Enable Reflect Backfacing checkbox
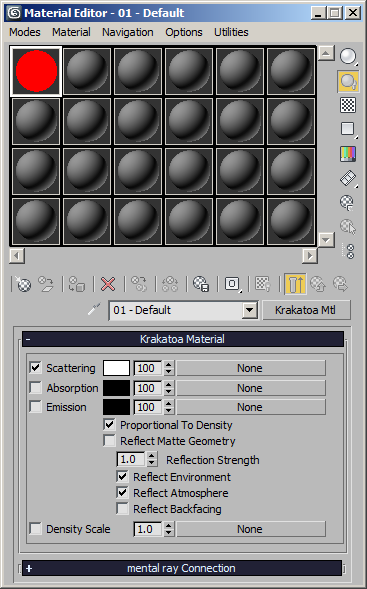 pos(122,508)
